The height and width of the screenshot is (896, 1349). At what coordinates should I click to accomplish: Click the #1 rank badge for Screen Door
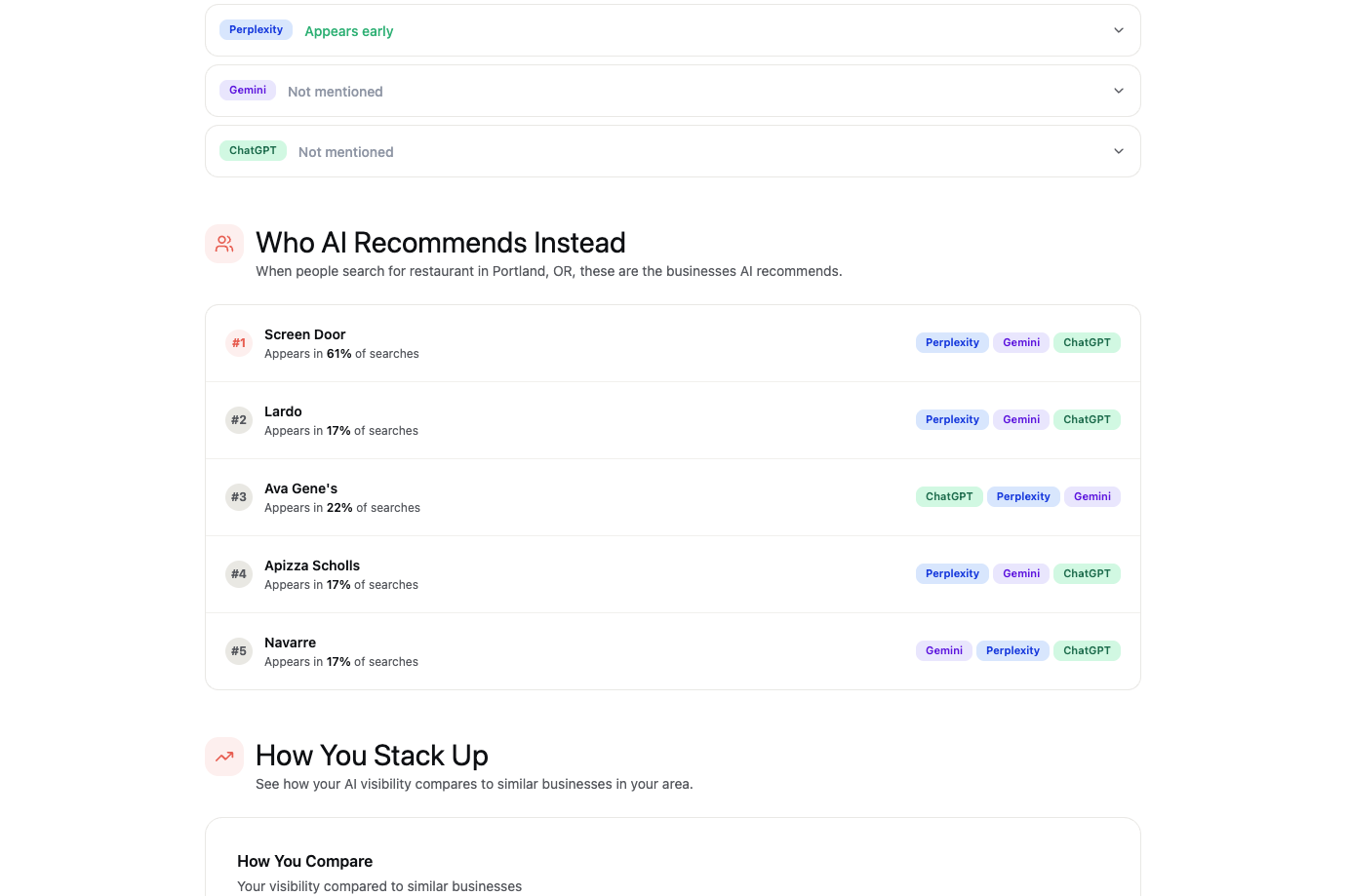(x=239, y=343)
